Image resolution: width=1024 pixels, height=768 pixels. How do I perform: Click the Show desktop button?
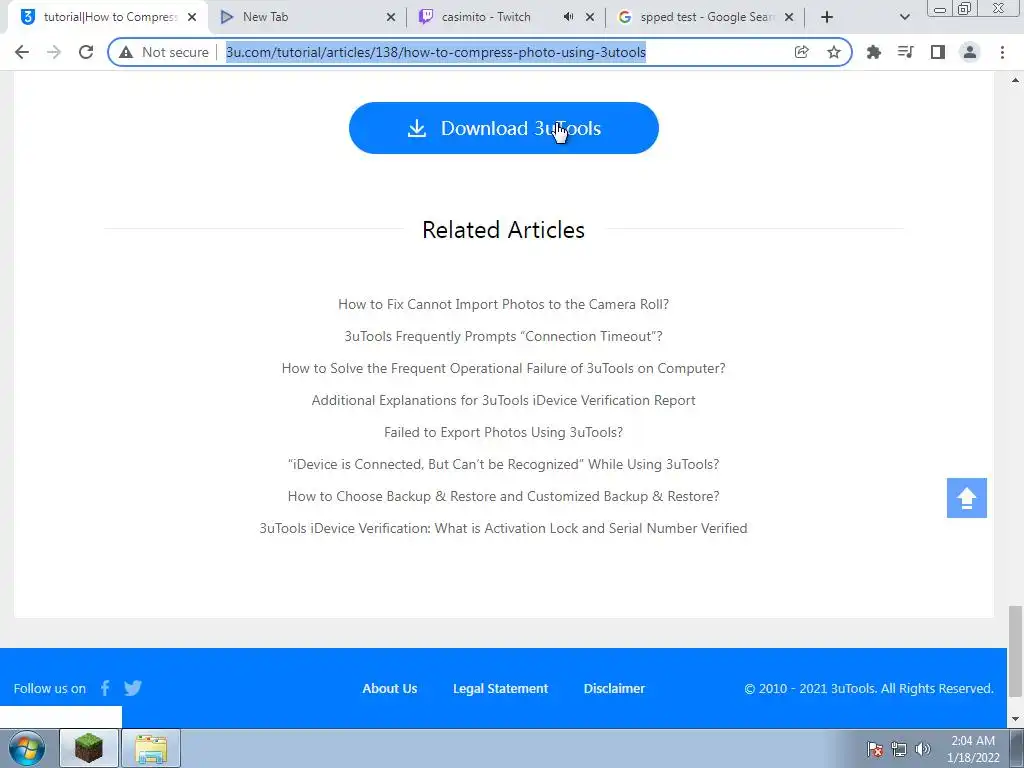tap(1017, 748)
